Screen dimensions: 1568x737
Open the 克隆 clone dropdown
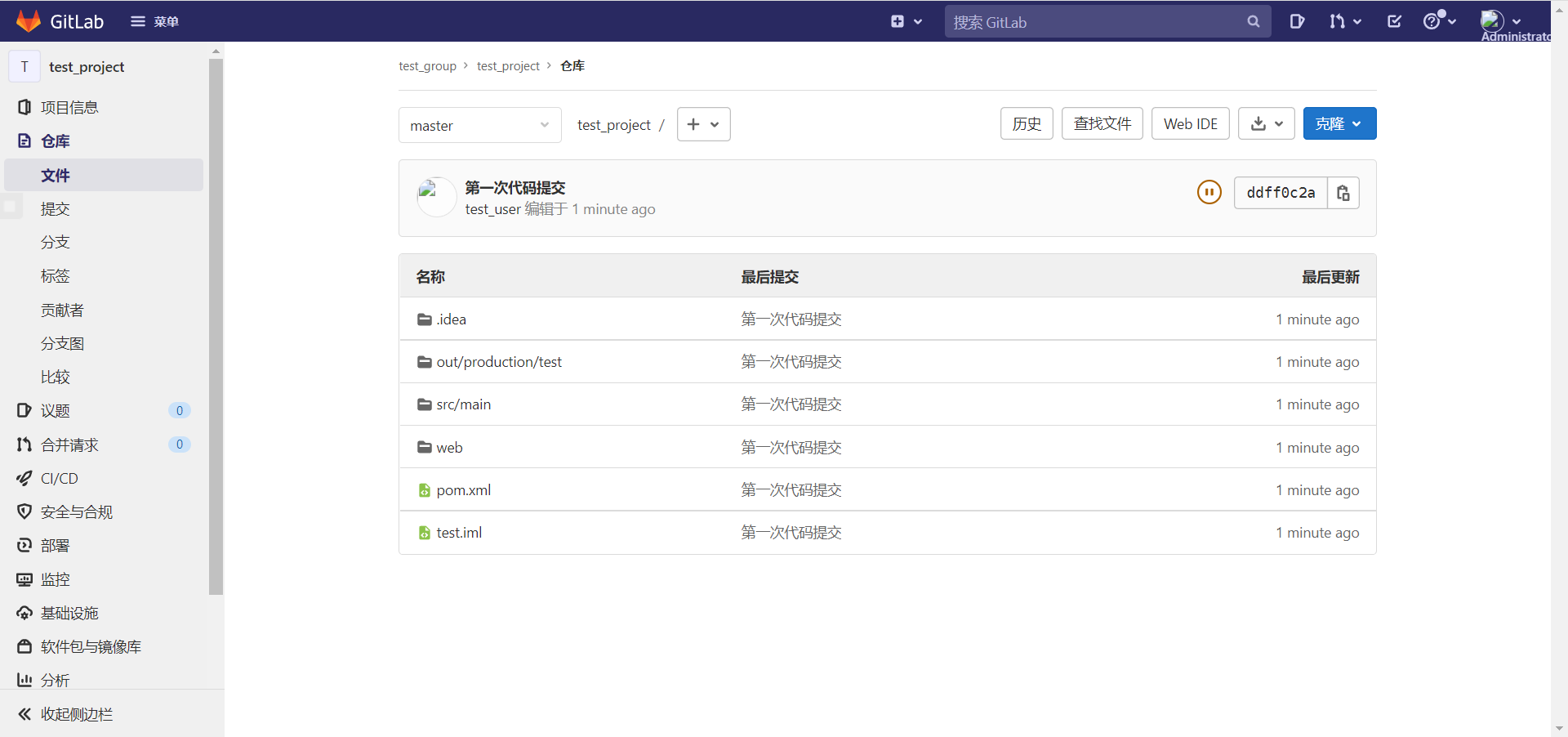1339,123
